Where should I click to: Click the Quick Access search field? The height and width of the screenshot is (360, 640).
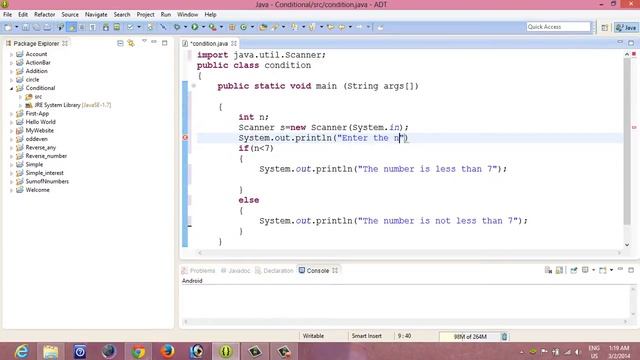(x=558, y=27)
